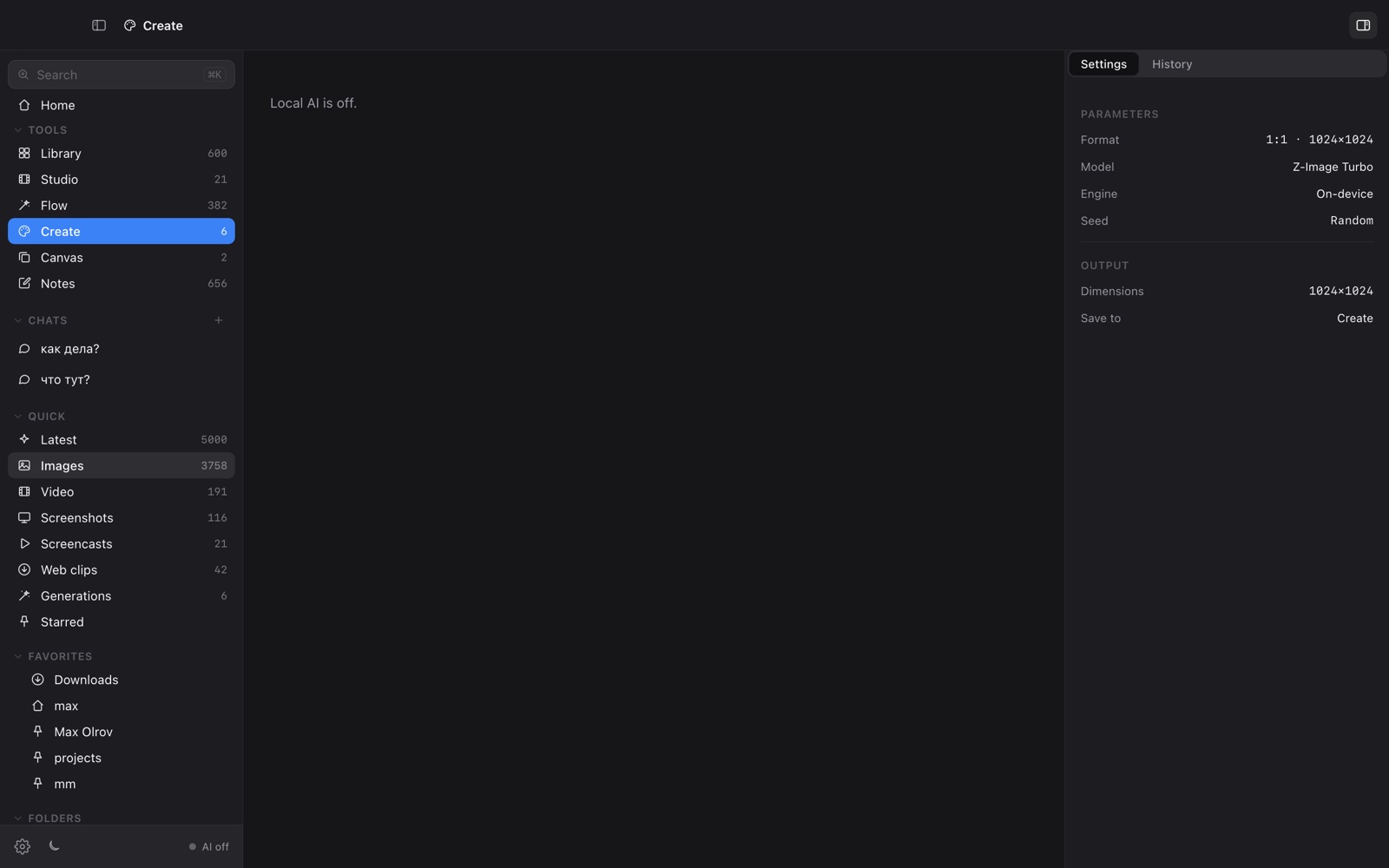
Task: Click the "Local AI is off." message
Action: [x=313, y=103]
